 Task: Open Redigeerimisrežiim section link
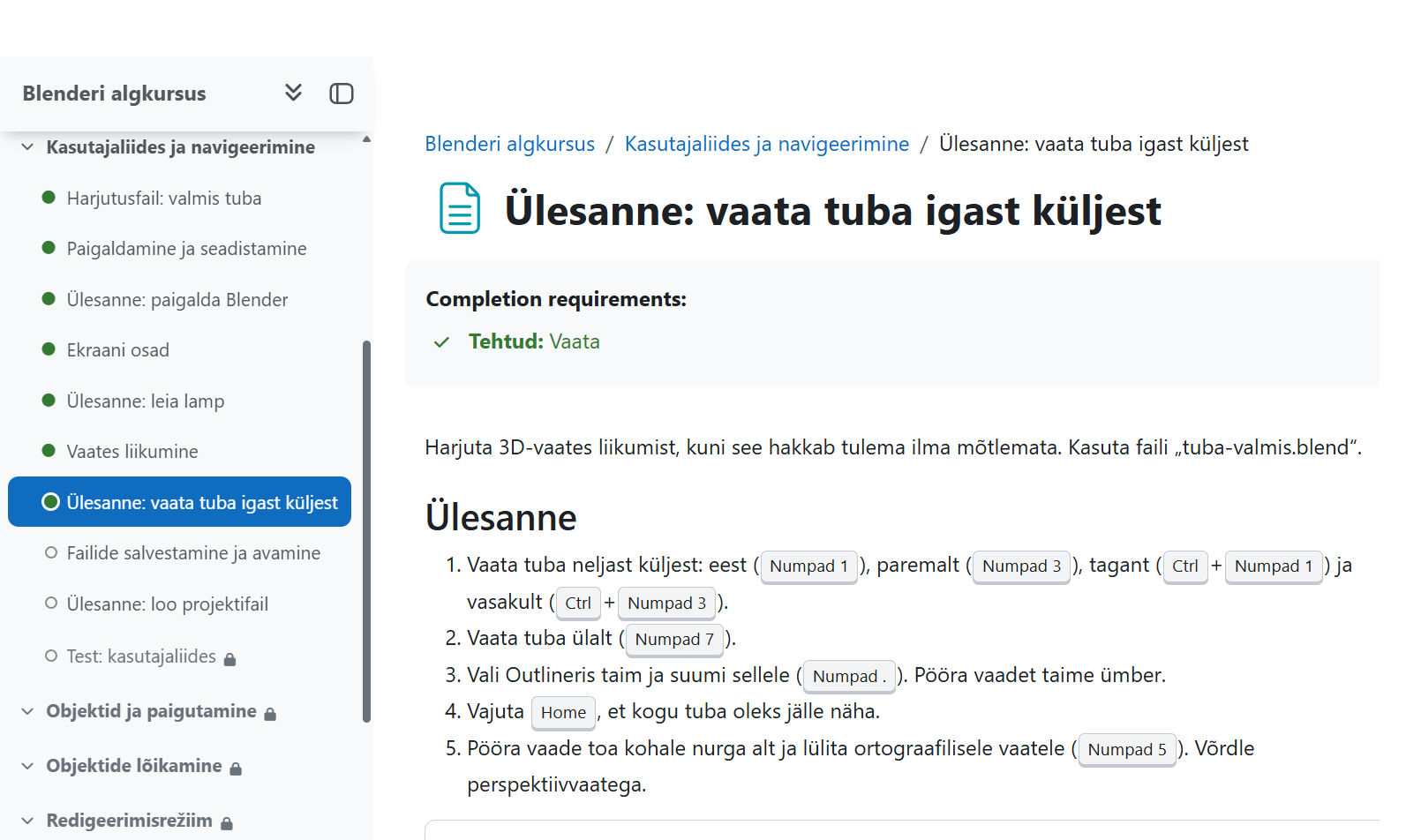[130, 821]
